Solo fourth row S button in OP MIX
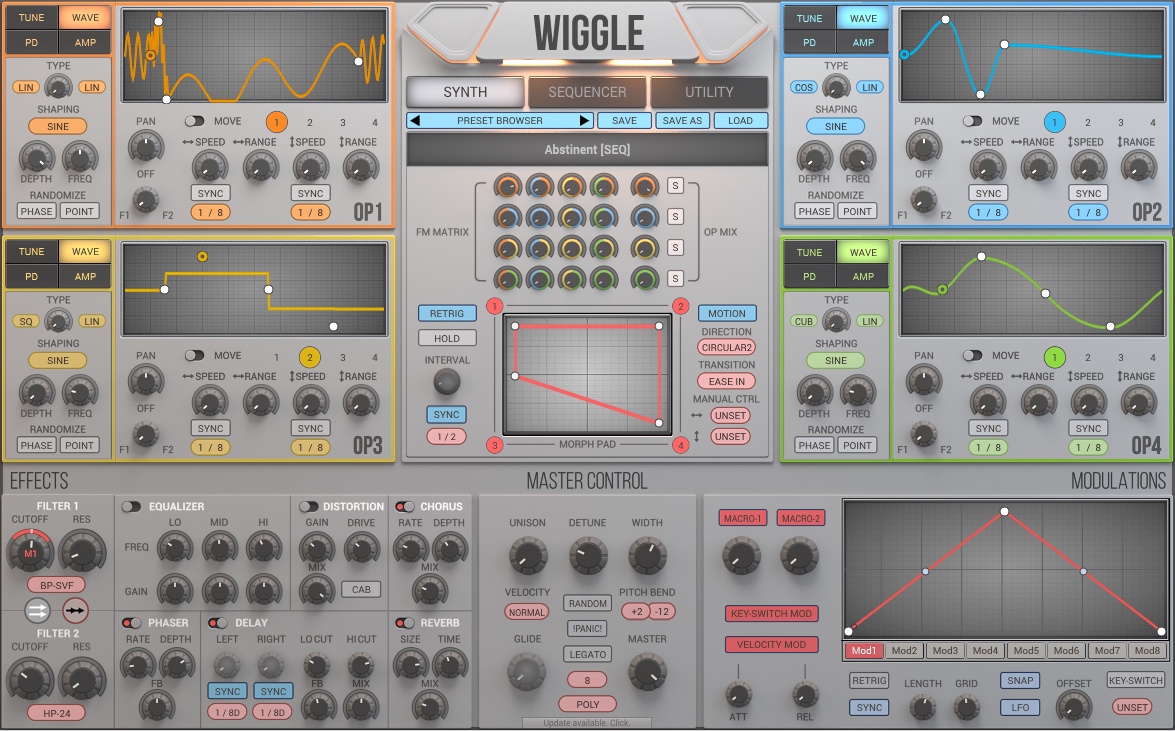Viewport: 1175px width, 731px height. pos(675,279)
